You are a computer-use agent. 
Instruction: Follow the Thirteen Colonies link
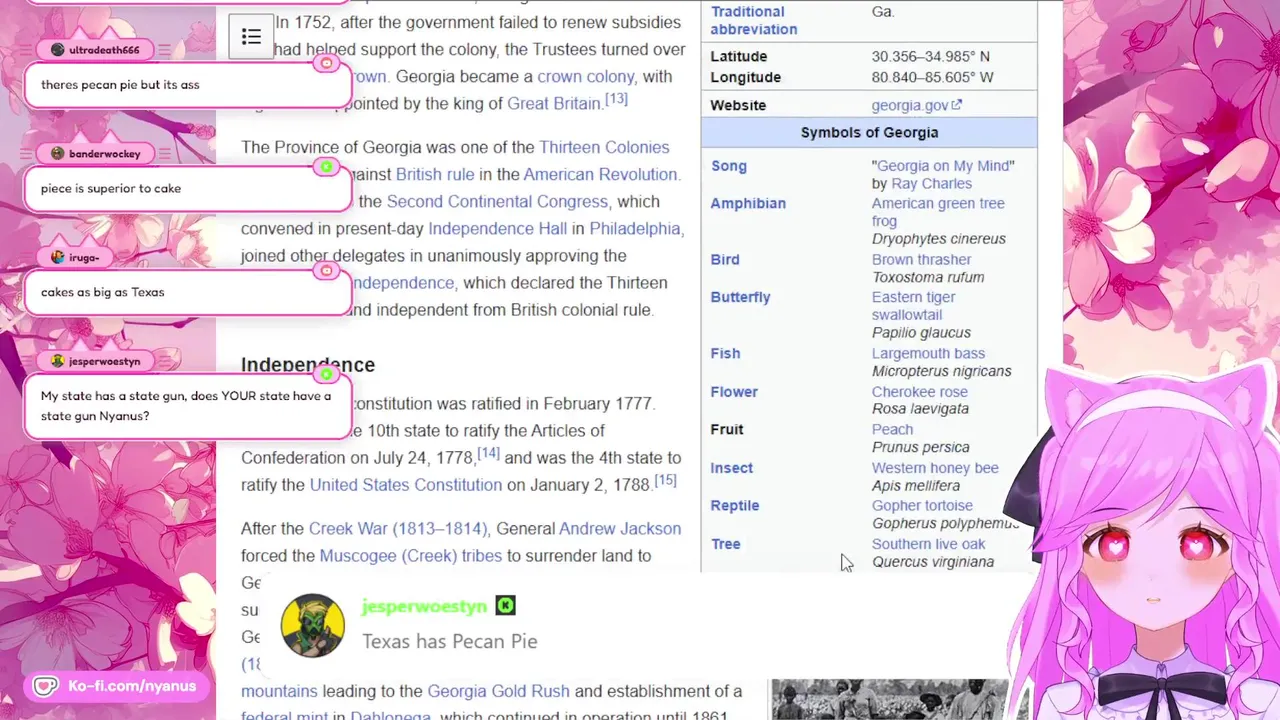point(604,147)
